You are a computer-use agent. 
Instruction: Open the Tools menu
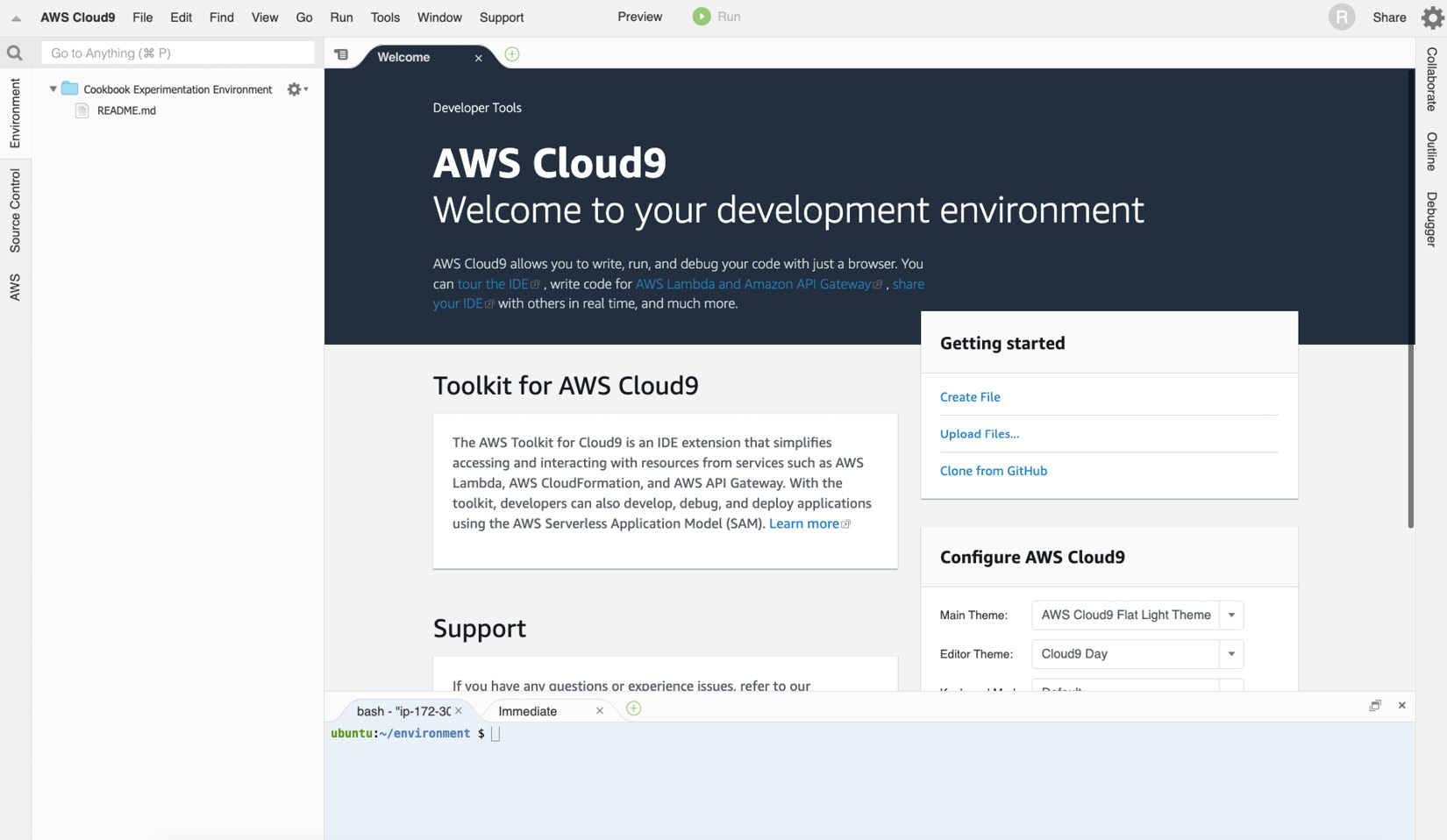pos(385,18)
